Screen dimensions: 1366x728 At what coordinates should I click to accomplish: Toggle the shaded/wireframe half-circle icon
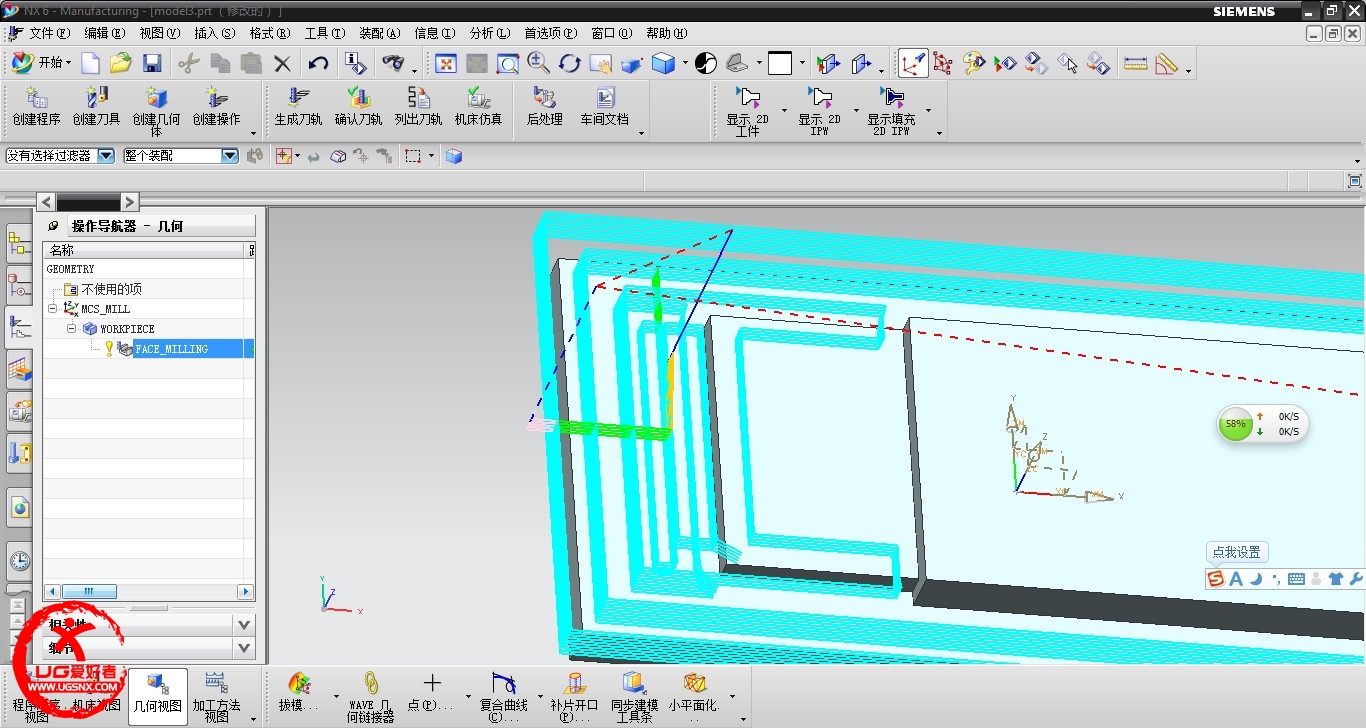point(706,63)
